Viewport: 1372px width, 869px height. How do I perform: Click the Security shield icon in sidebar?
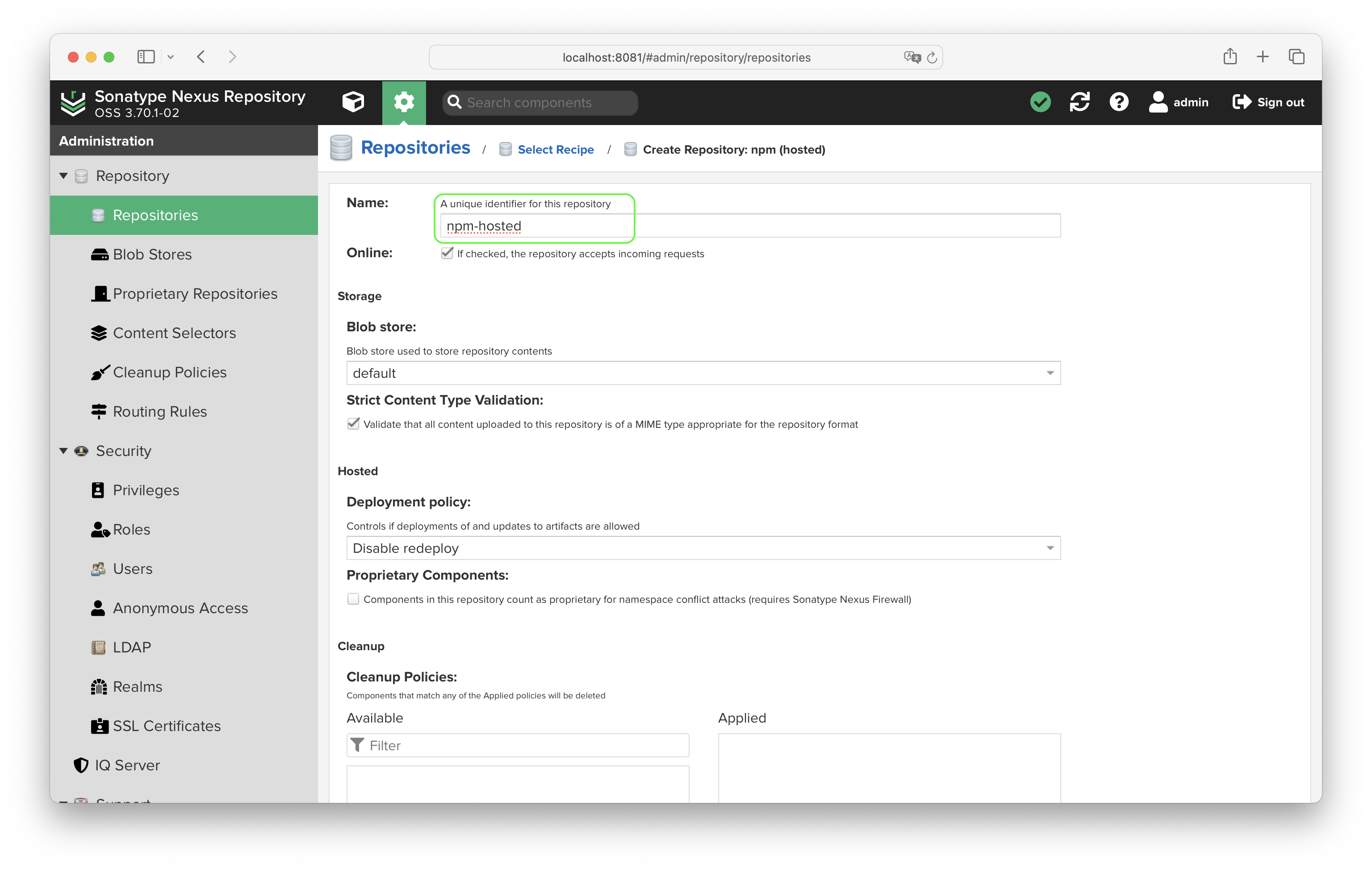(82, 451)
